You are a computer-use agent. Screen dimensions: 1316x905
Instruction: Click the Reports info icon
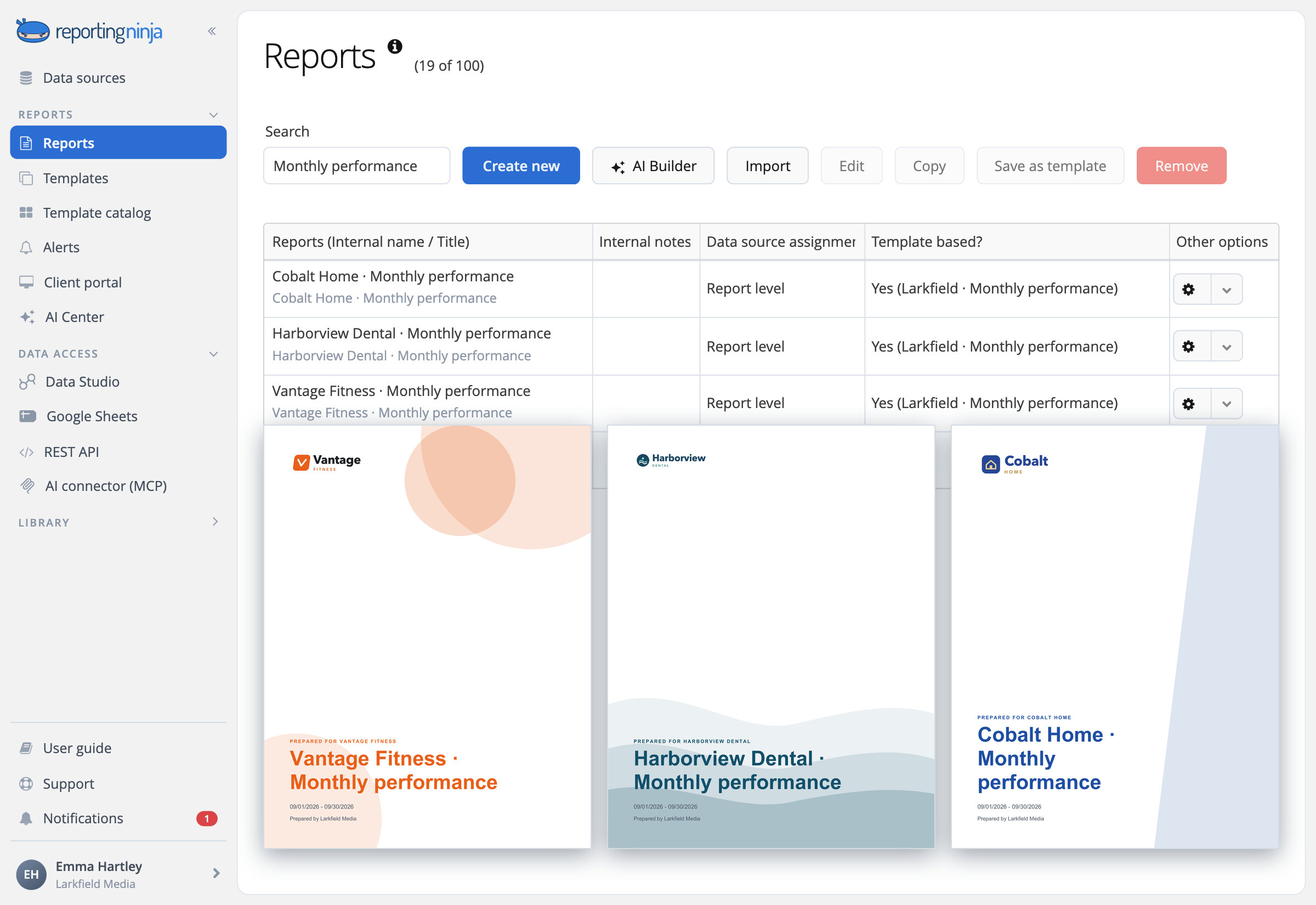pos(395,47)
